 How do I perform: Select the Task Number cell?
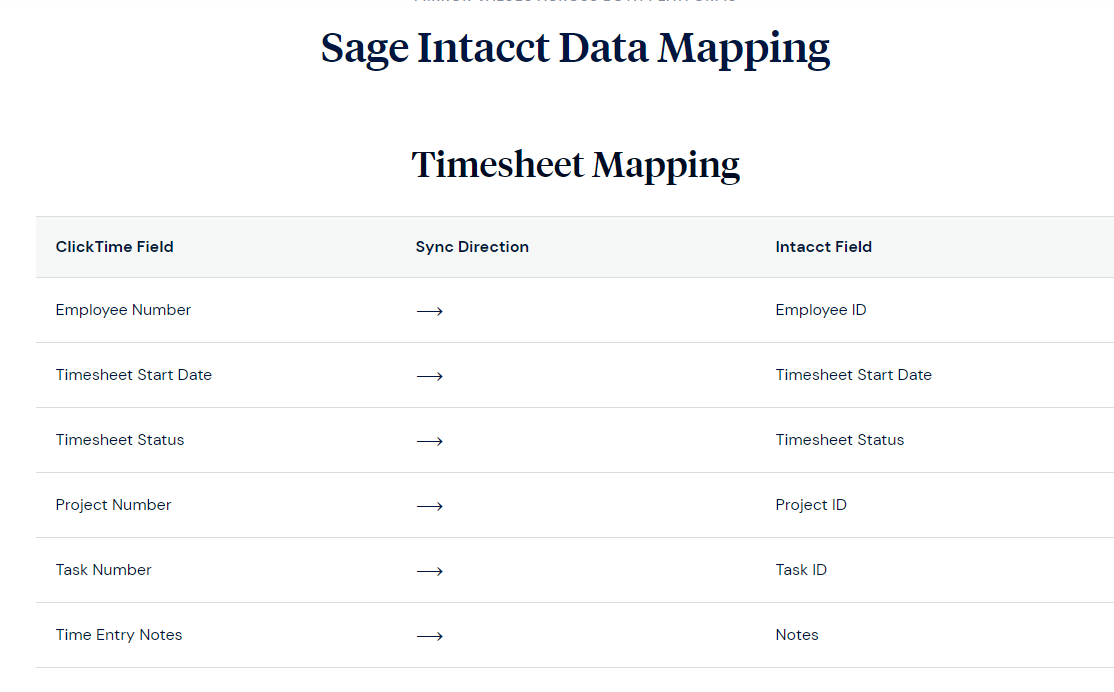(103, 570)
